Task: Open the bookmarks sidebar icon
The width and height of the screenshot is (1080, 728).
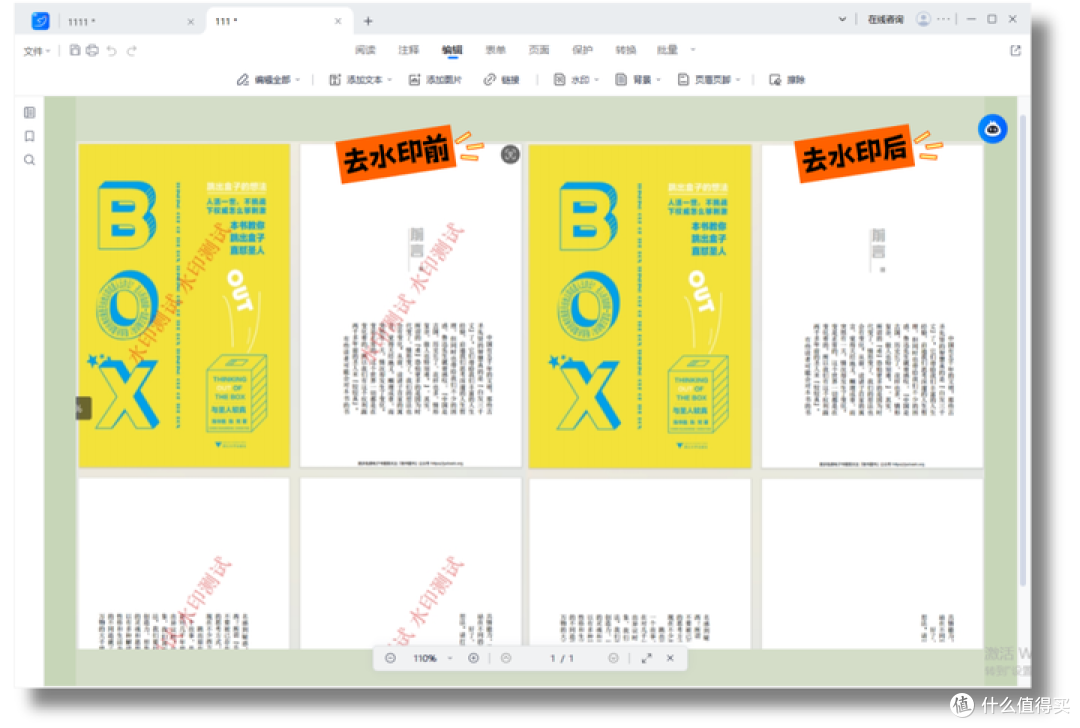Action: 30,136
